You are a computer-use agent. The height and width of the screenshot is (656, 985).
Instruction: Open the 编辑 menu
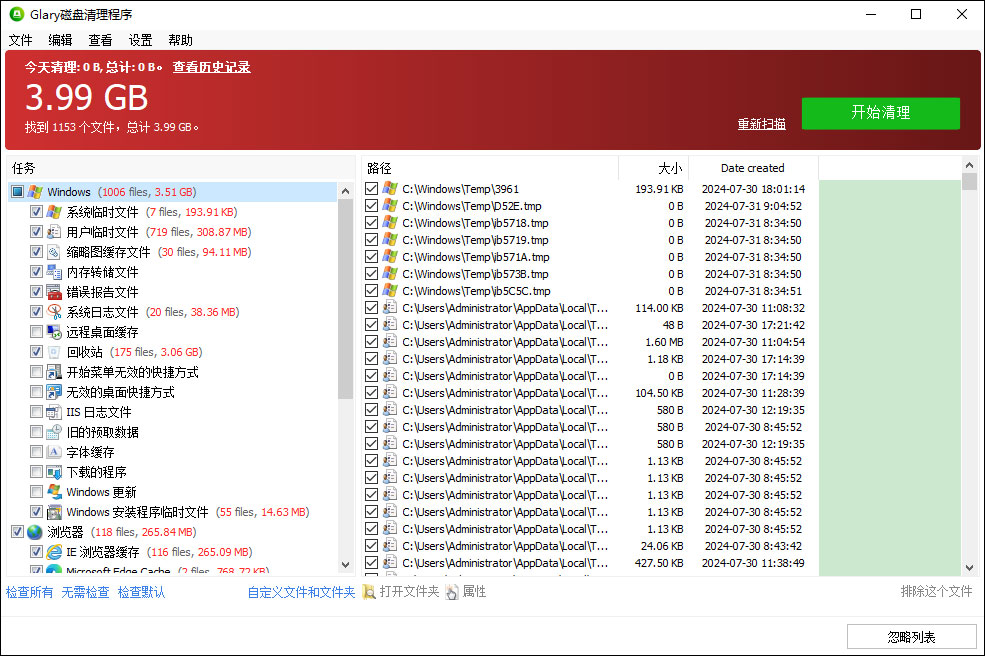[60, 40]
